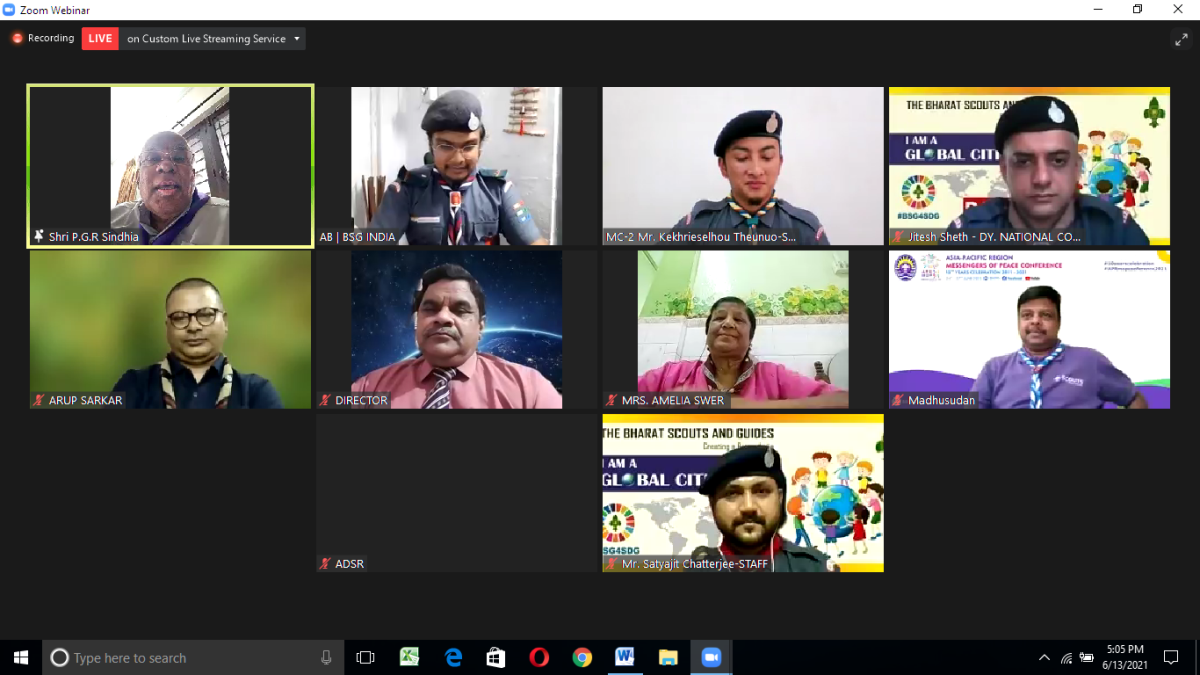Open Microsoft Word from taskbar
Image resolution: width=1200 pixels, height=675 pixels.
point(625,657)
